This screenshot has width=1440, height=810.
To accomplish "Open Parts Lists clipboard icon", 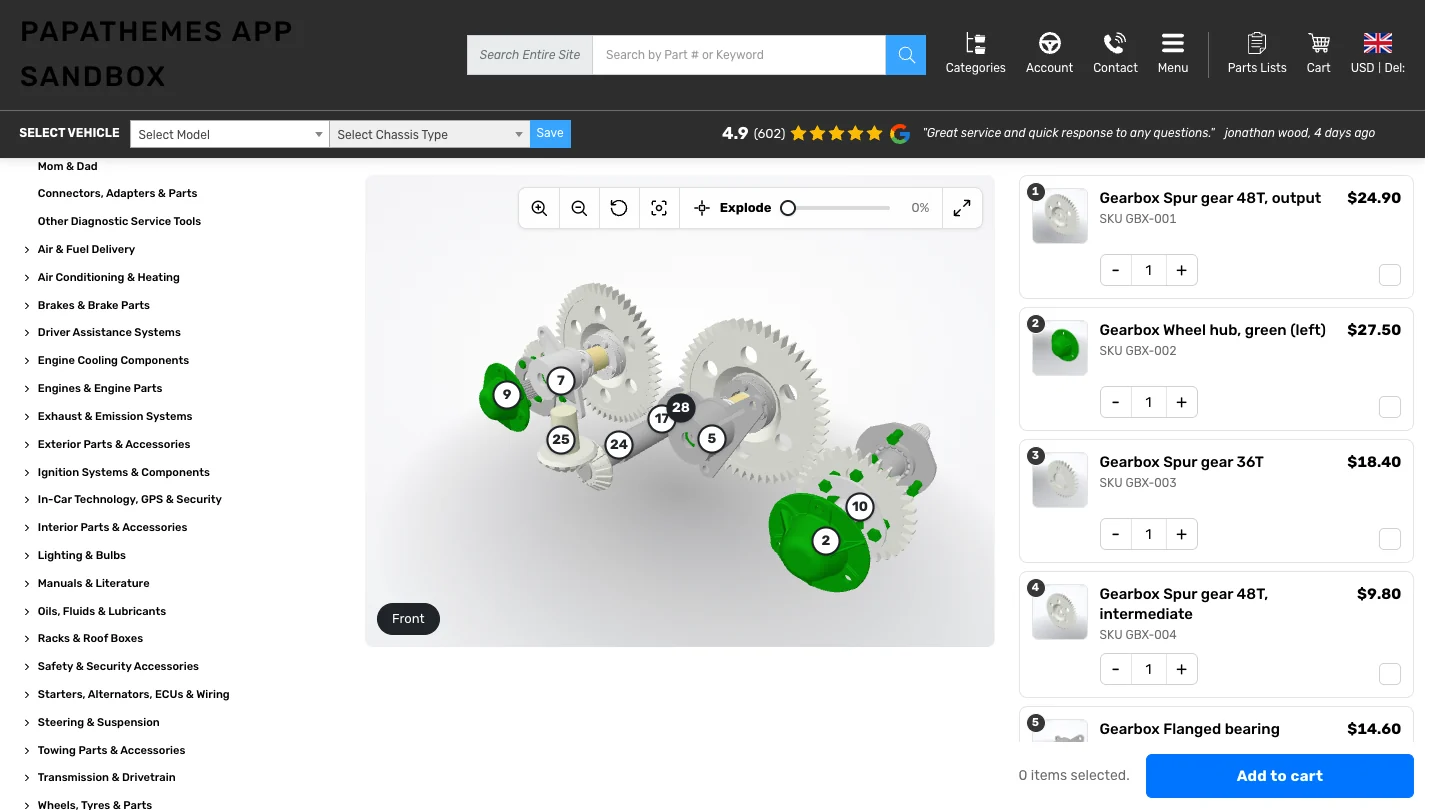I will 1257,54.
